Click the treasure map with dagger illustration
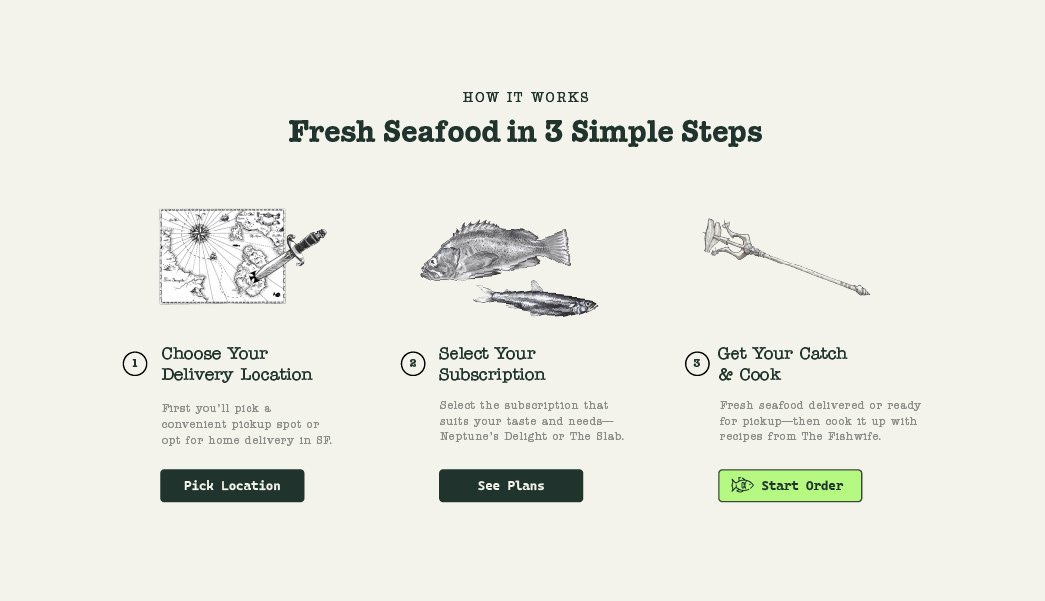The width and height of the screenshot is (1045, 601). [x=243, y=257]
